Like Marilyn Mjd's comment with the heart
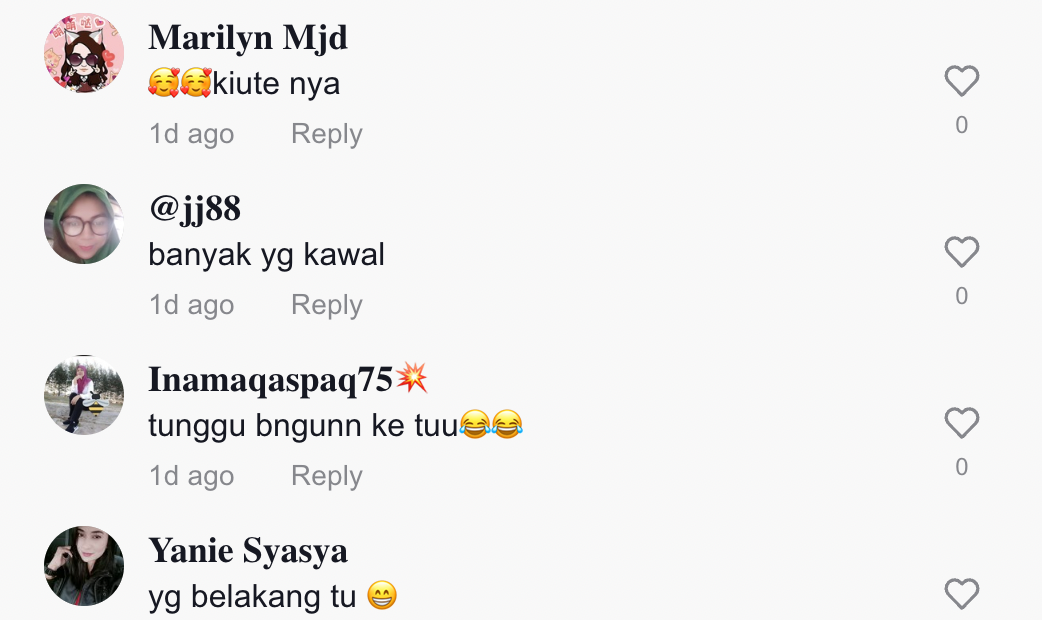The height and width of the screenshot is (620, 1042). pos(962,81)
